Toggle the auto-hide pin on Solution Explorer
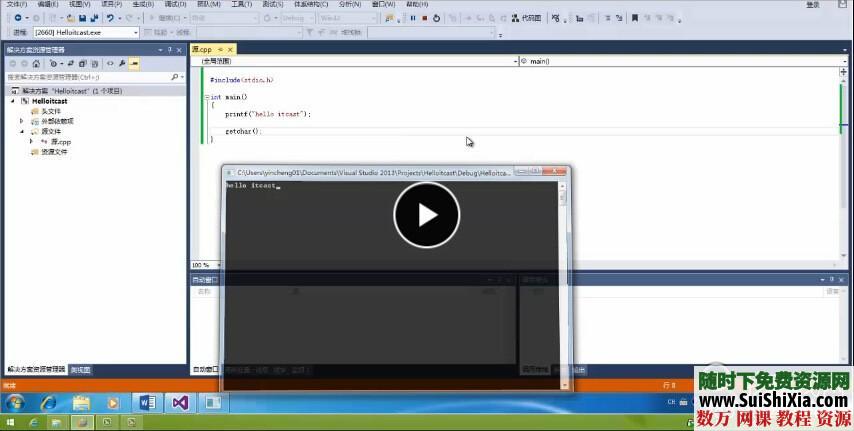Viewport: 854px width, 431px height. [169, 49]
